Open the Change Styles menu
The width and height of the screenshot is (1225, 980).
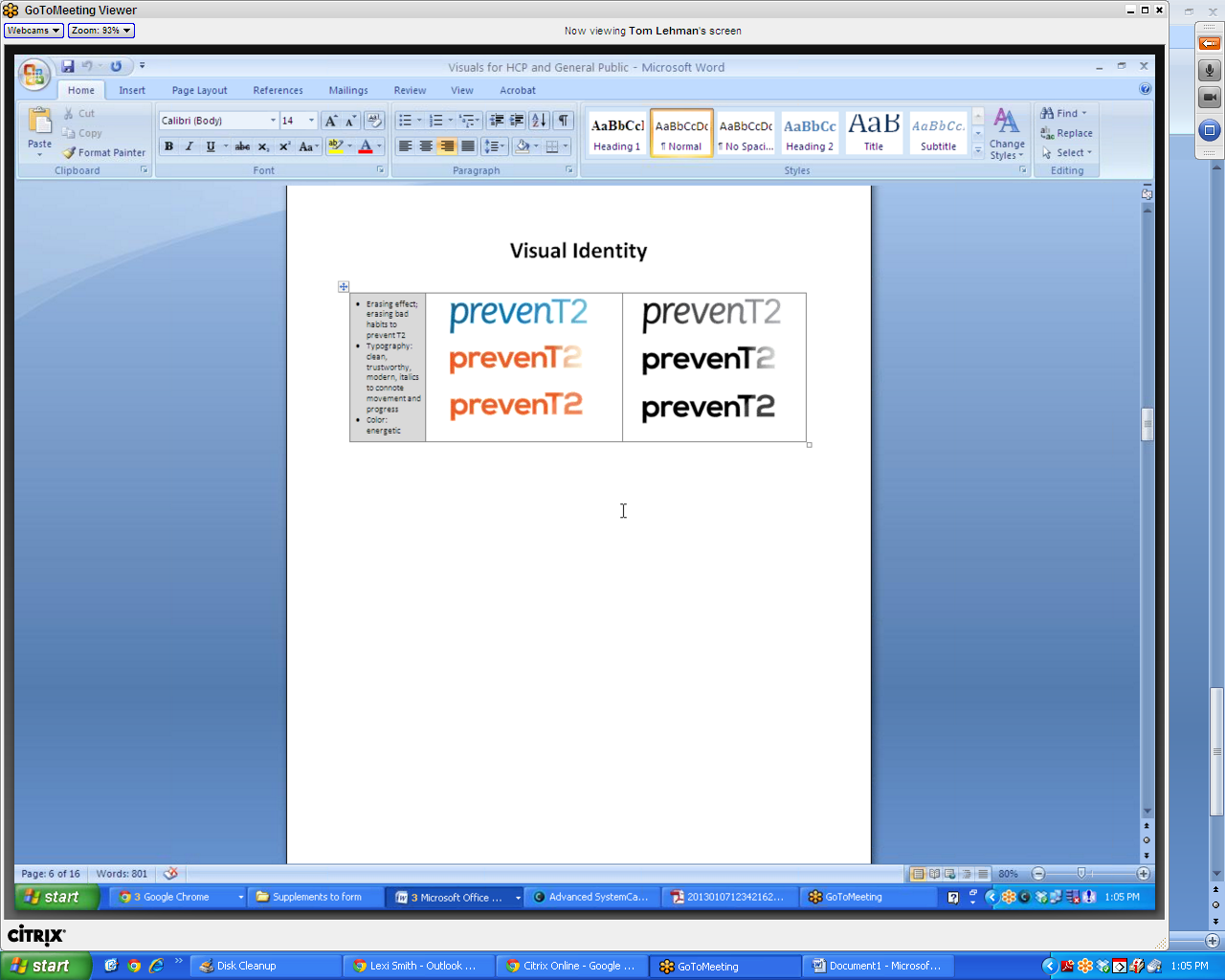point(1007,134)
